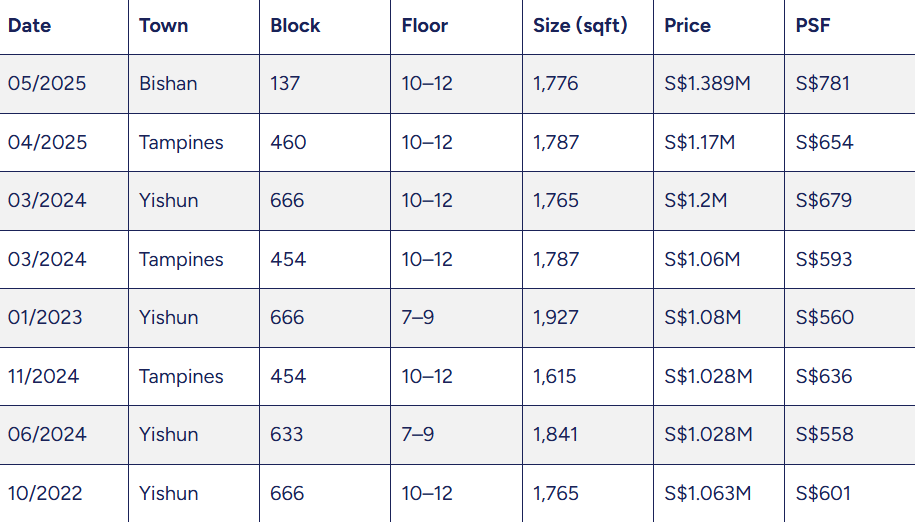Click the Size (sqft) column header
This screenshot has height=522, width=915.
click(580, 26)
